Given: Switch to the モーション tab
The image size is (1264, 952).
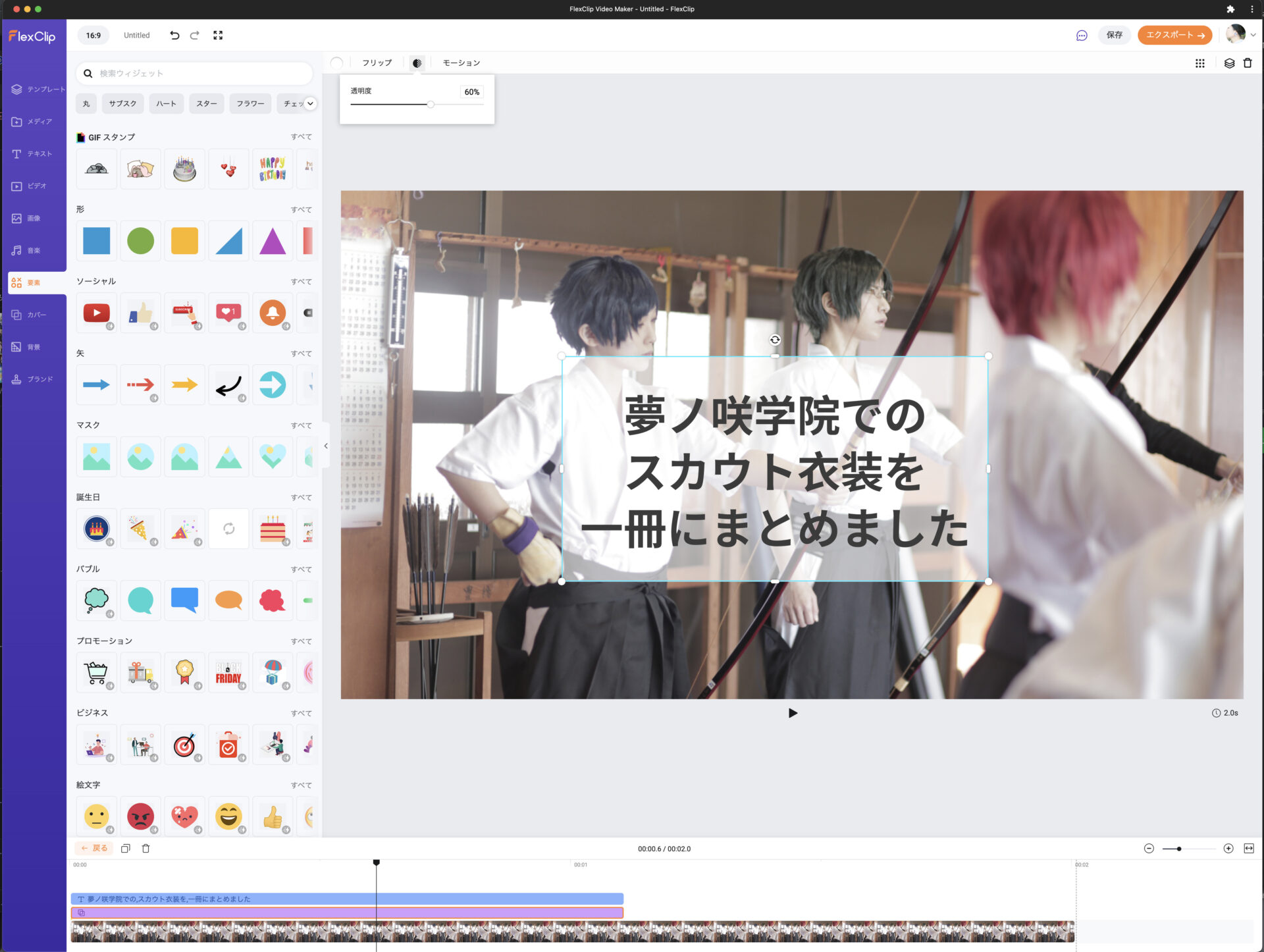Looking at the screenshot, I should click(461, 63).
